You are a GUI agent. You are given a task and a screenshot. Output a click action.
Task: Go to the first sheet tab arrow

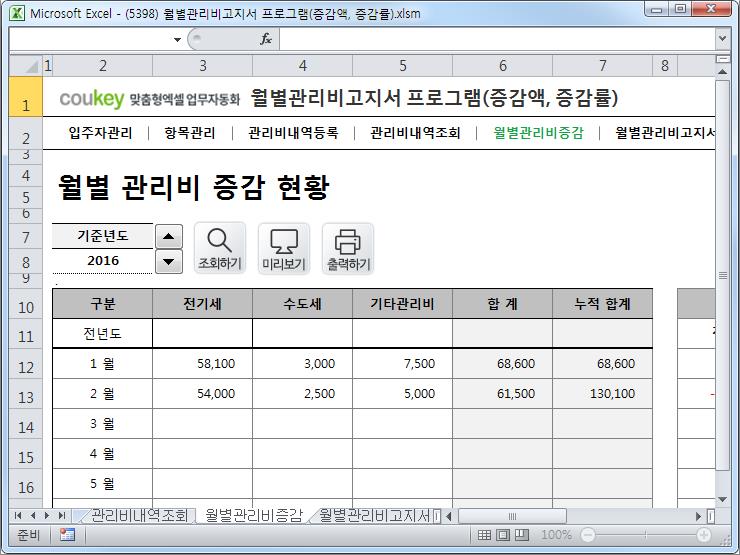pyautogui.click(x=18, y=516)
